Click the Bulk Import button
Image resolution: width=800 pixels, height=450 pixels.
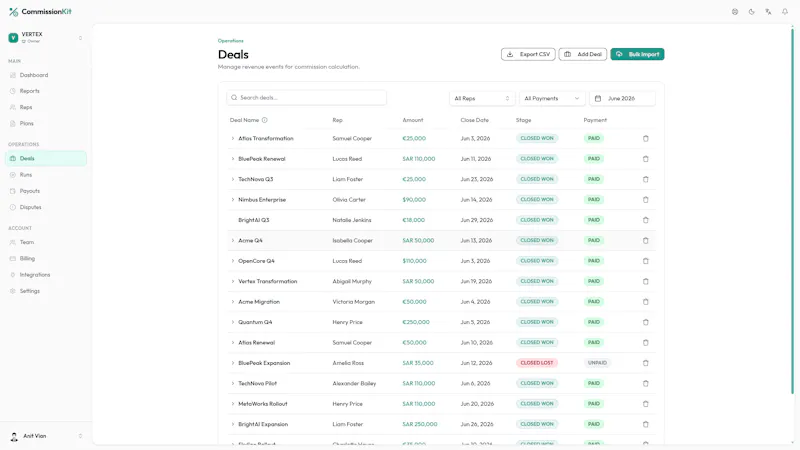[x=637, y=54]
